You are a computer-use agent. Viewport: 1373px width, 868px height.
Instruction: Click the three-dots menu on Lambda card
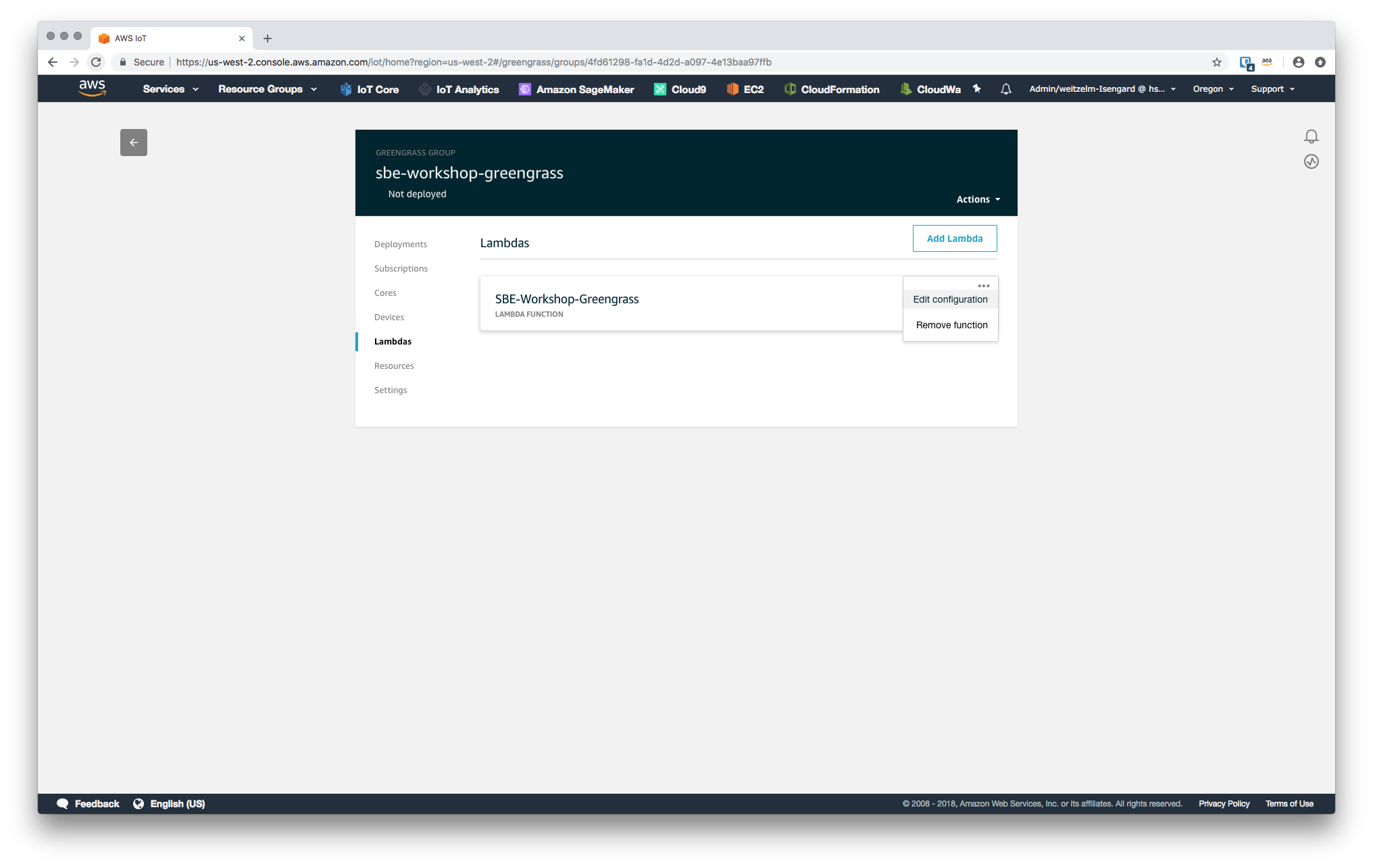coord(984,286)
